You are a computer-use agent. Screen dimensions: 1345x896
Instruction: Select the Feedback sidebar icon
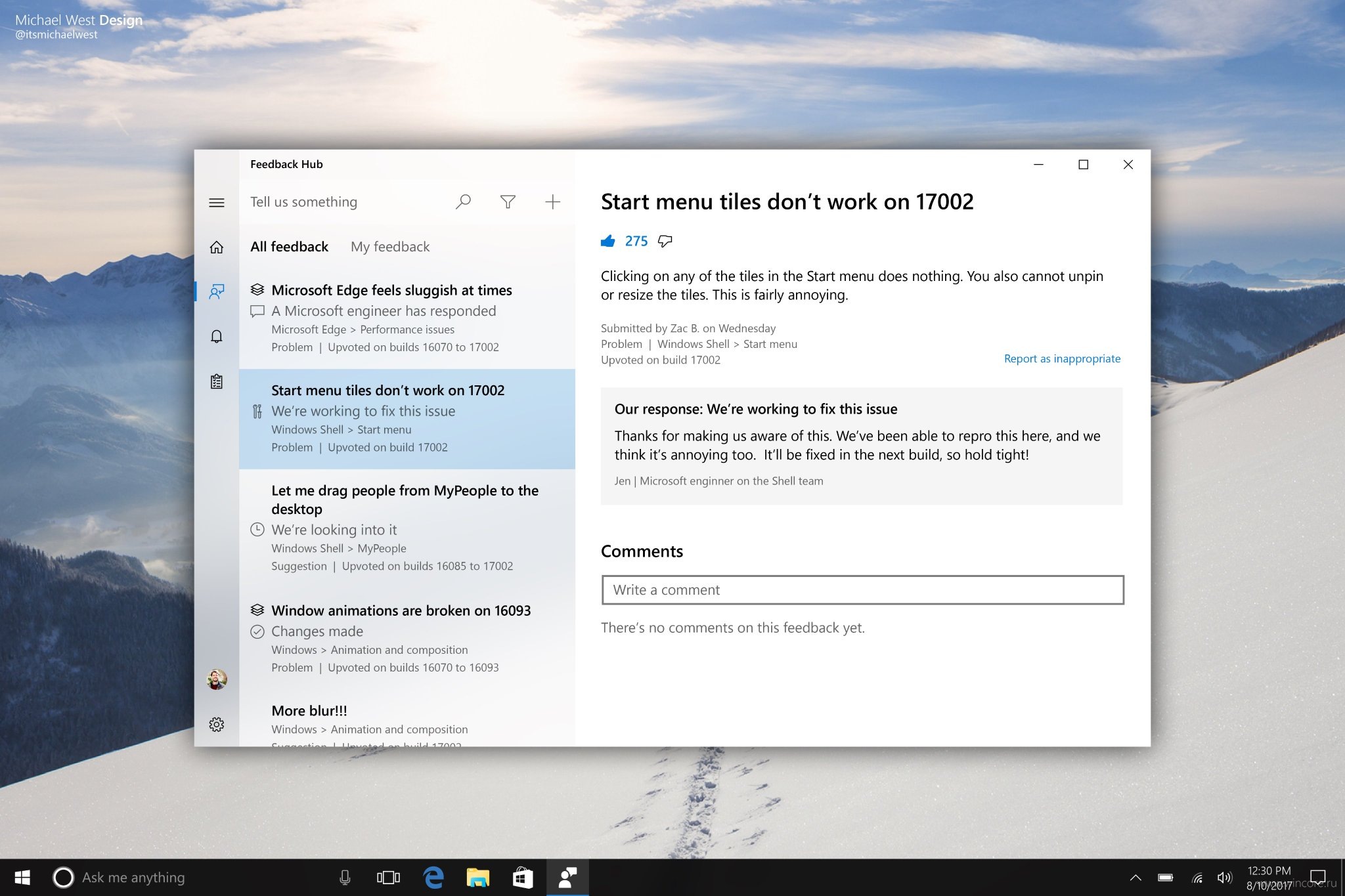point(217,291)
